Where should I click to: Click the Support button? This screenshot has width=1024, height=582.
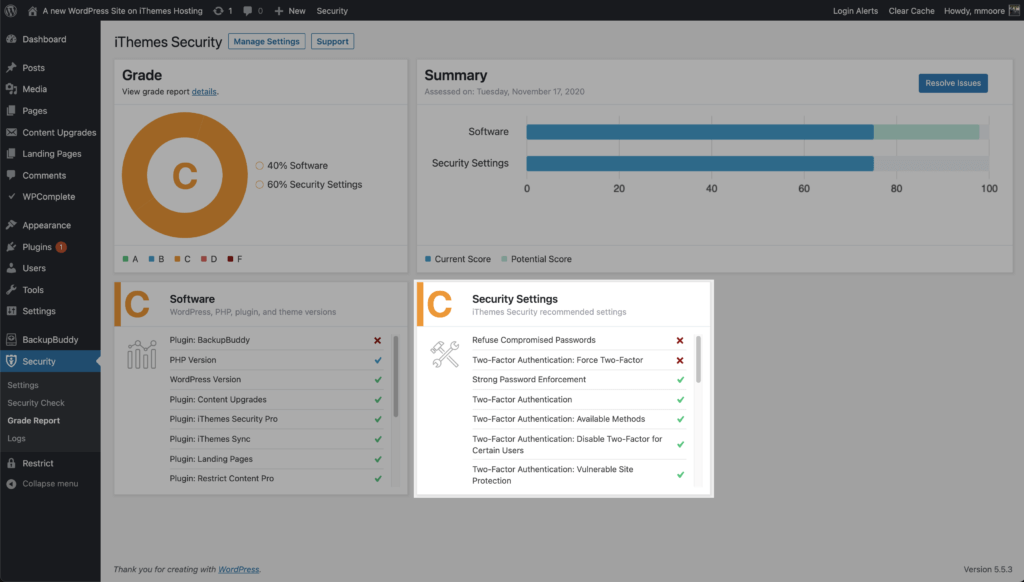(332, 41)
